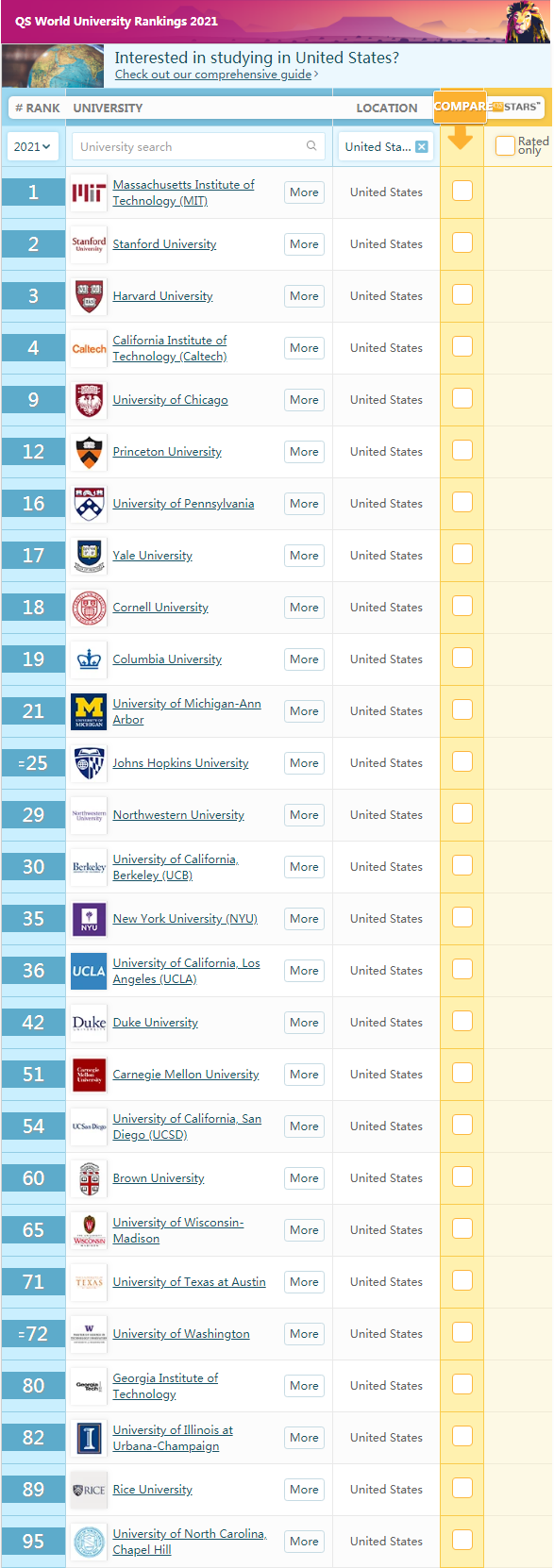Open the 2021 year dropdown
This screenshot has width=554, height=1568.
tap(32, 146)
